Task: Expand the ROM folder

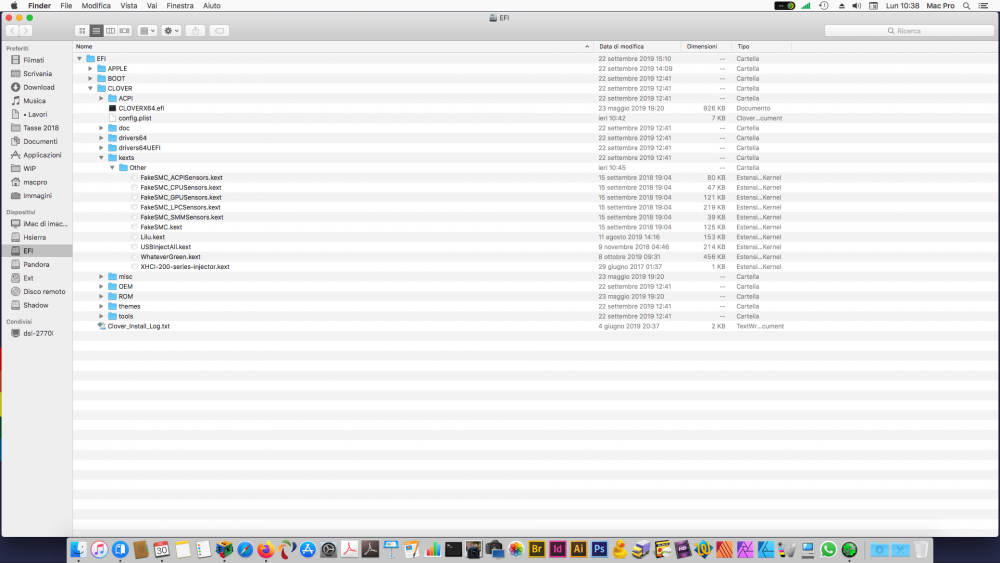Action: tap(101, 296)
